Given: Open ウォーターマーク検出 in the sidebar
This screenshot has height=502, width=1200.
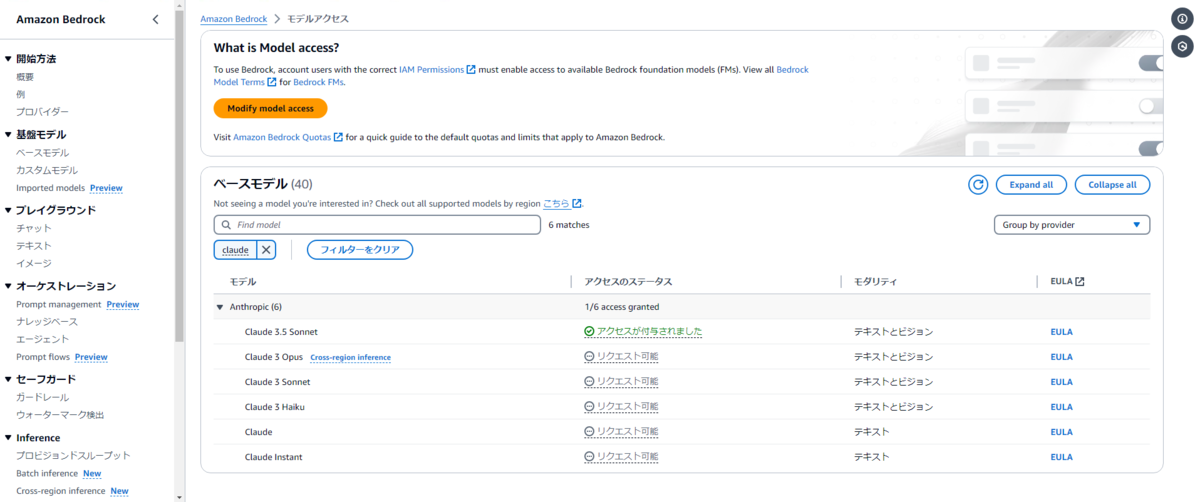Looking at the screenshot, I should pos(60,415).
